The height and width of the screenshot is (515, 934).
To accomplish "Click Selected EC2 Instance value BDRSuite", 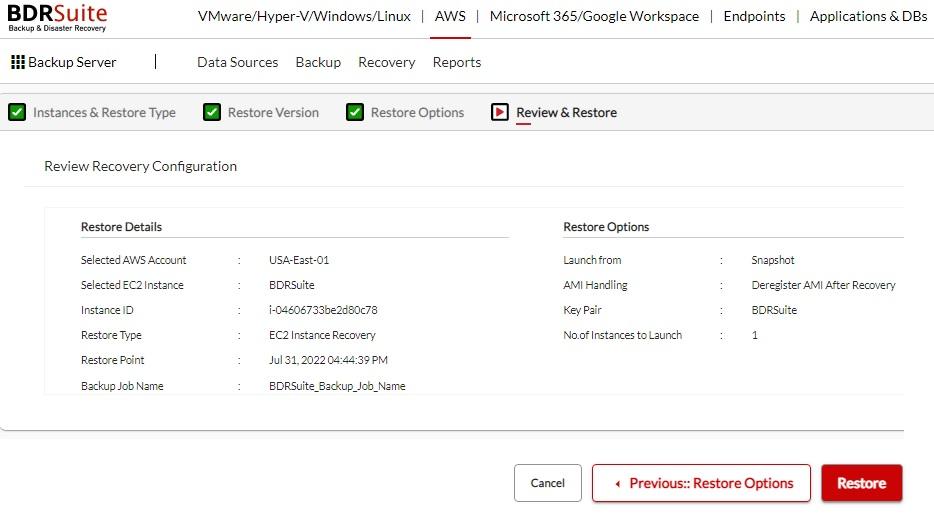I will click(x=291, y=285).
